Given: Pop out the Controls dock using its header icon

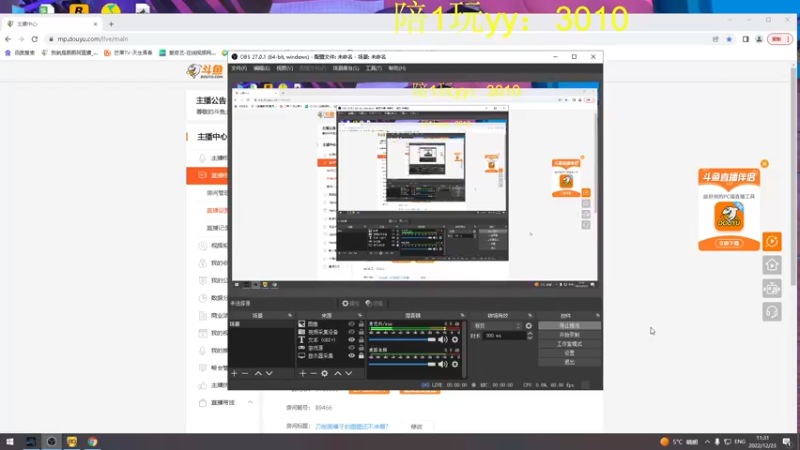Looking at the screenshot, I should pos(597,315).
